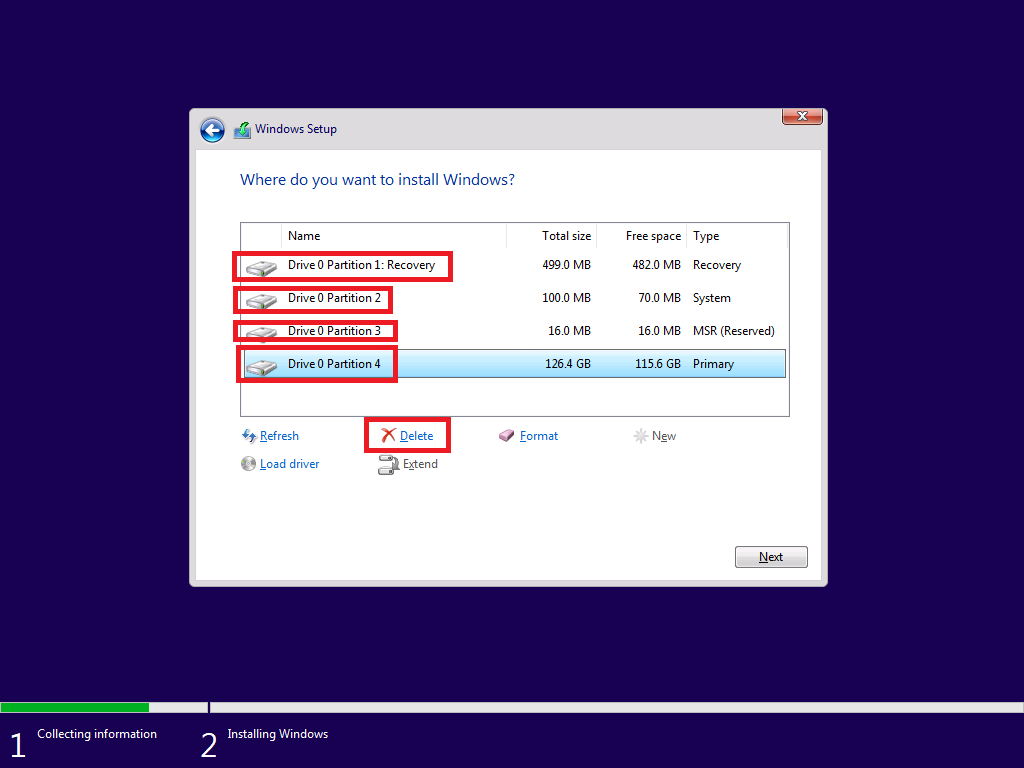Click the green setup progress bar
1024x768 pixels.
tap(74, 707)
